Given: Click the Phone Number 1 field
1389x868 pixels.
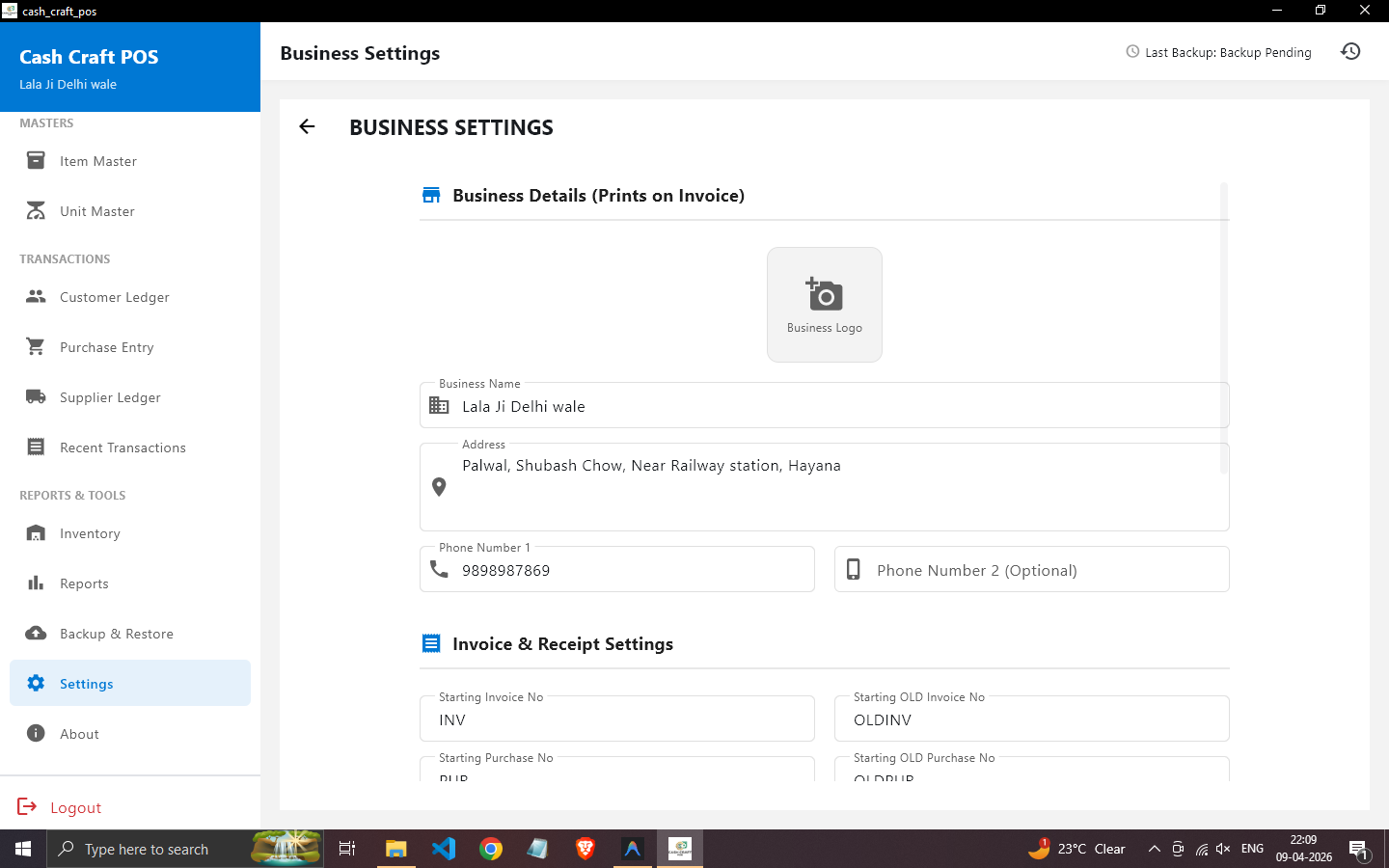Looking at the screenshot, I should (x=617, y=569).
